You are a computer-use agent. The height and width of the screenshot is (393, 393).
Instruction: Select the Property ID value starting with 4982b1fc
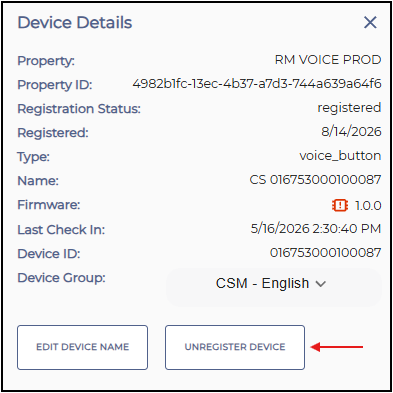click(257, 84)
